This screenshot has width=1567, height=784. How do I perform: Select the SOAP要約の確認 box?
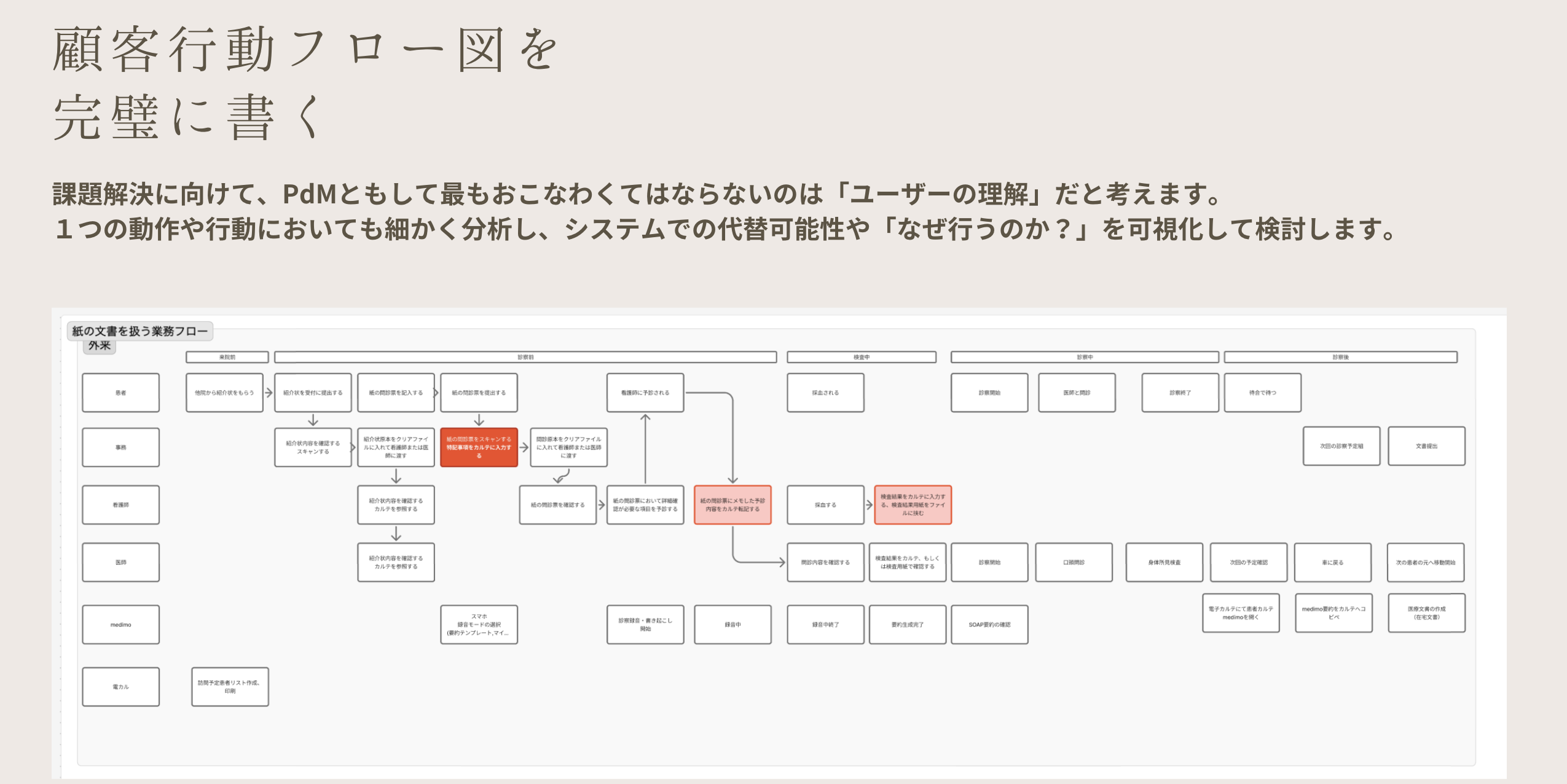989,624
